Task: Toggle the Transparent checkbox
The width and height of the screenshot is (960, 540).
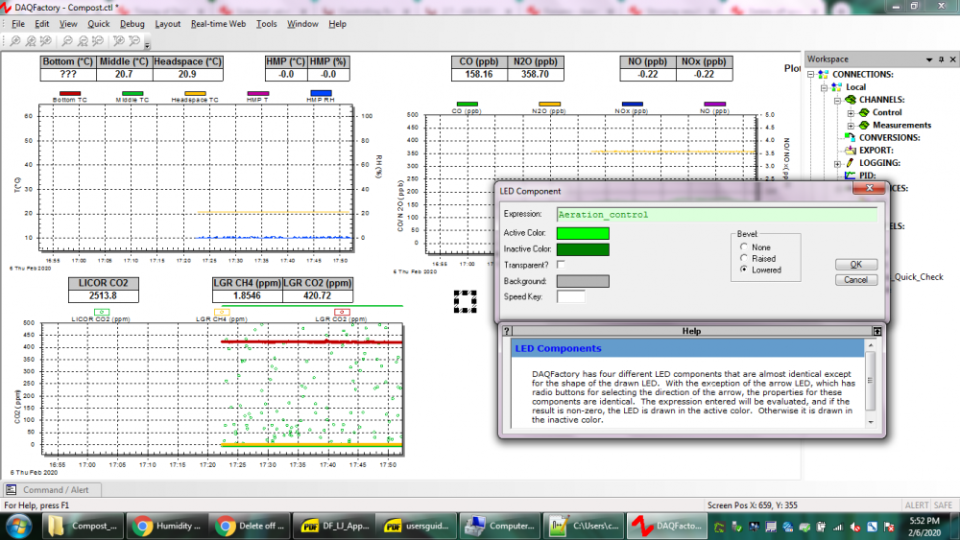Action: point(561,265)
